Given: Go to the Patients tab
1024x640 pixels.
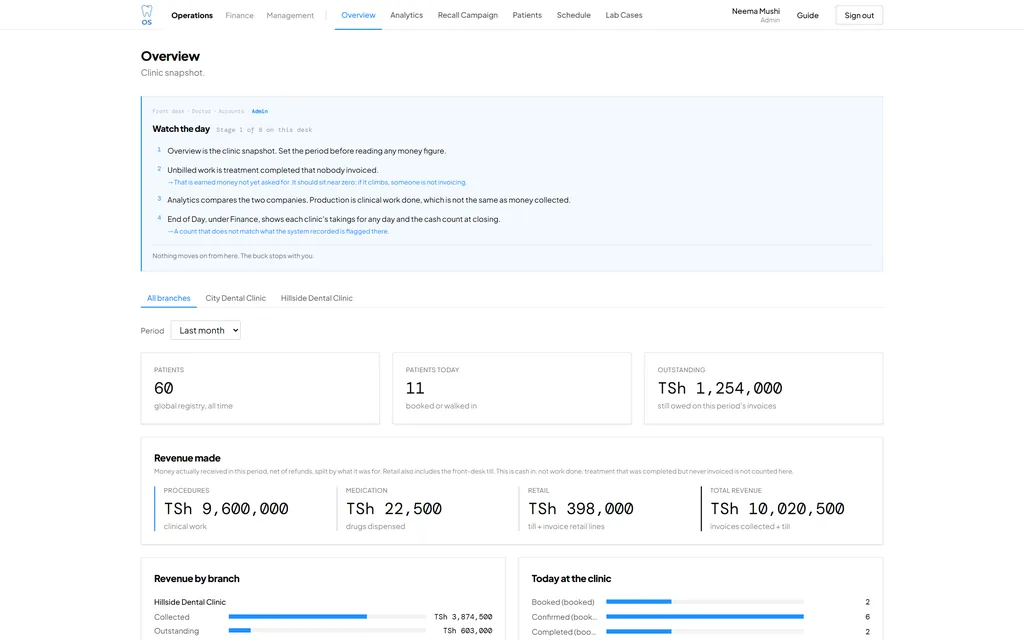Looking at the screenshot, I should pyautogui.click(x=527, y=15).
